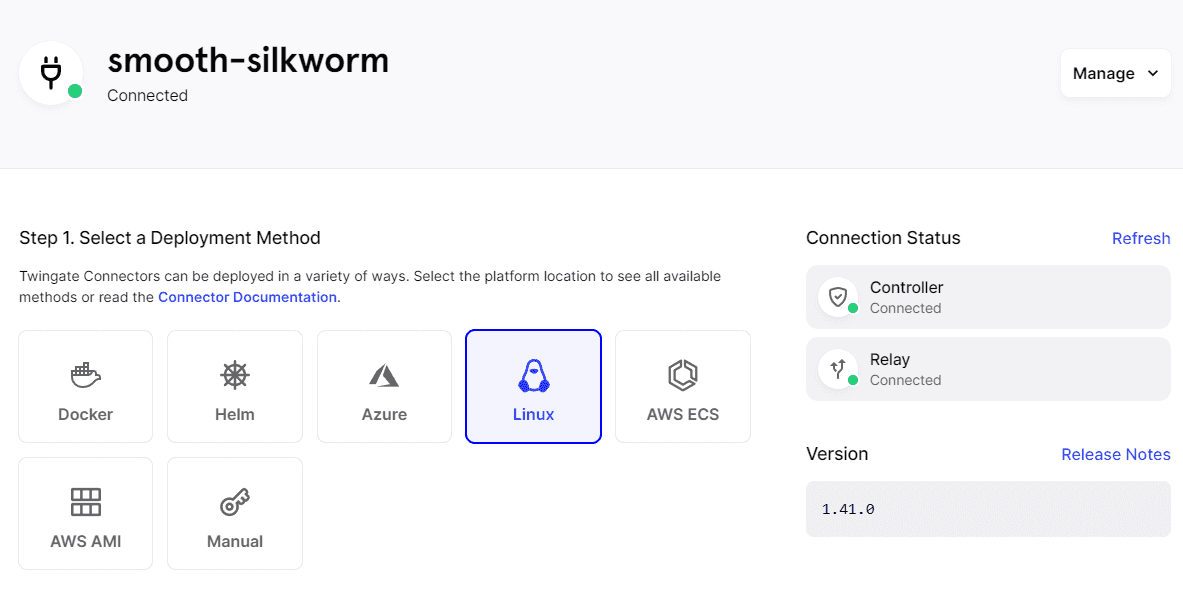Pick the Azure logo icon
1183x591 pixels.
click(x=384, y=375)
